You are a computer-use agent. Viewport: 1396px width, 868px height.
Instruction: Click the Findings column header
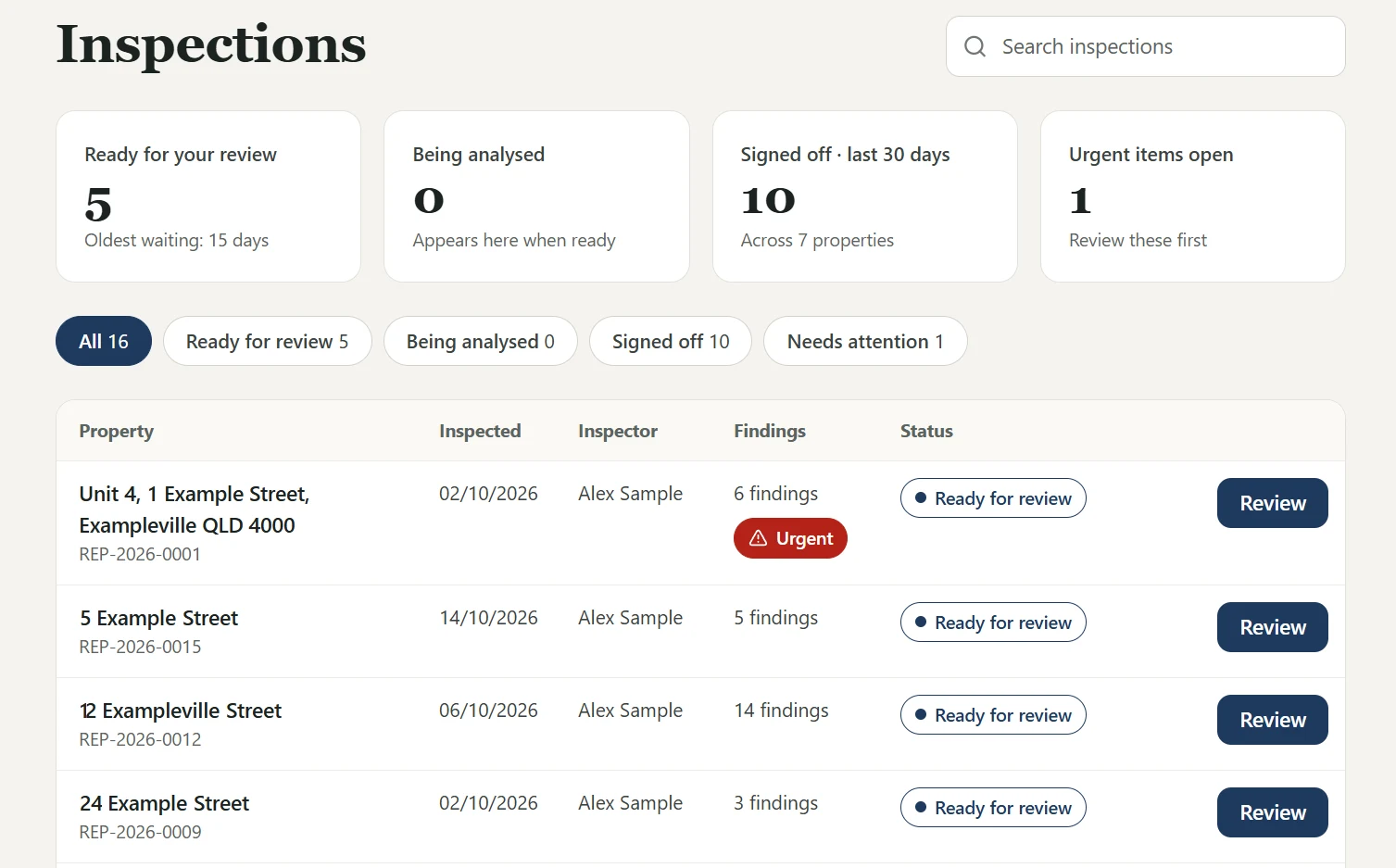tap(770, 431)
